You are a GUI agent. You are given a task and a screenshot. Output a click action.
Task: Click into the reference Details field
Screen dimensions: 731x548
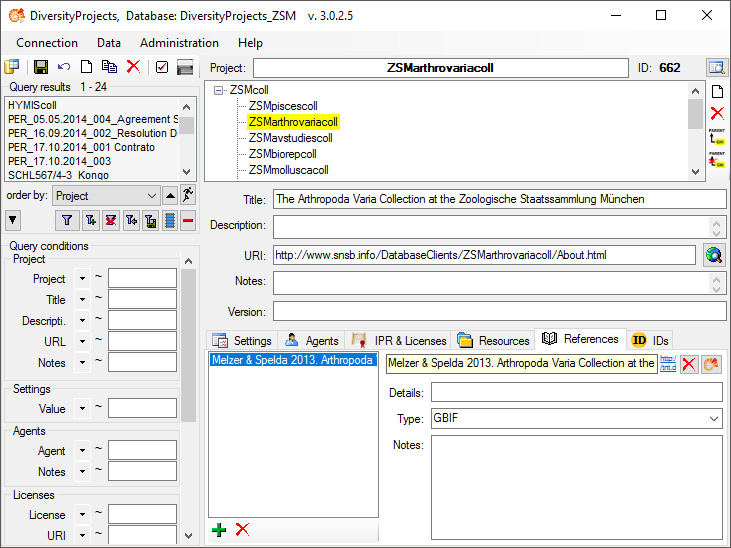(577, 393)
